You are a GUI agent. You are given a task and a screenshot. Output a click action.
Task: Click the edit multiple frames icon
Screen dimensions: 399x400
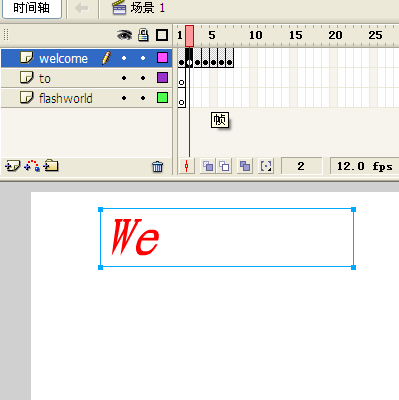tap(245, 166)
